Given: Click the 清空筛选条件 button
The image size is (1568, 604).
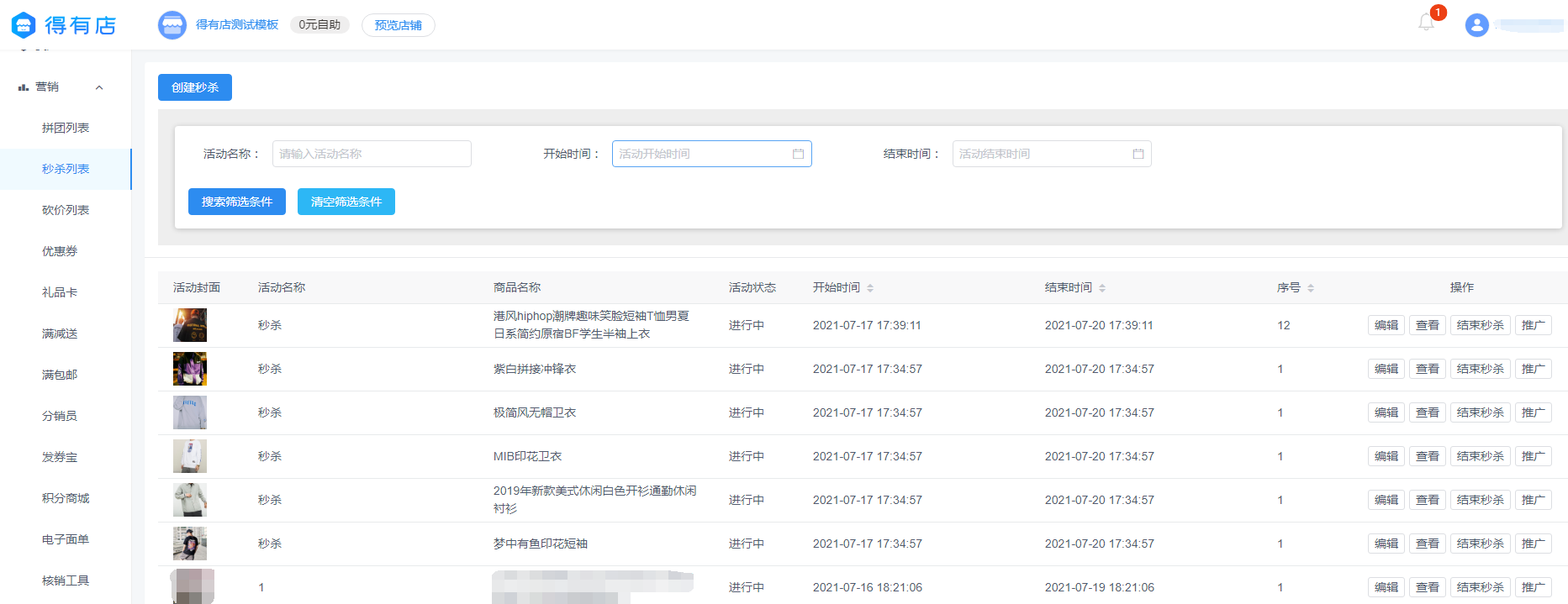Looking at the screenshot, I should (x=346, y=202).
